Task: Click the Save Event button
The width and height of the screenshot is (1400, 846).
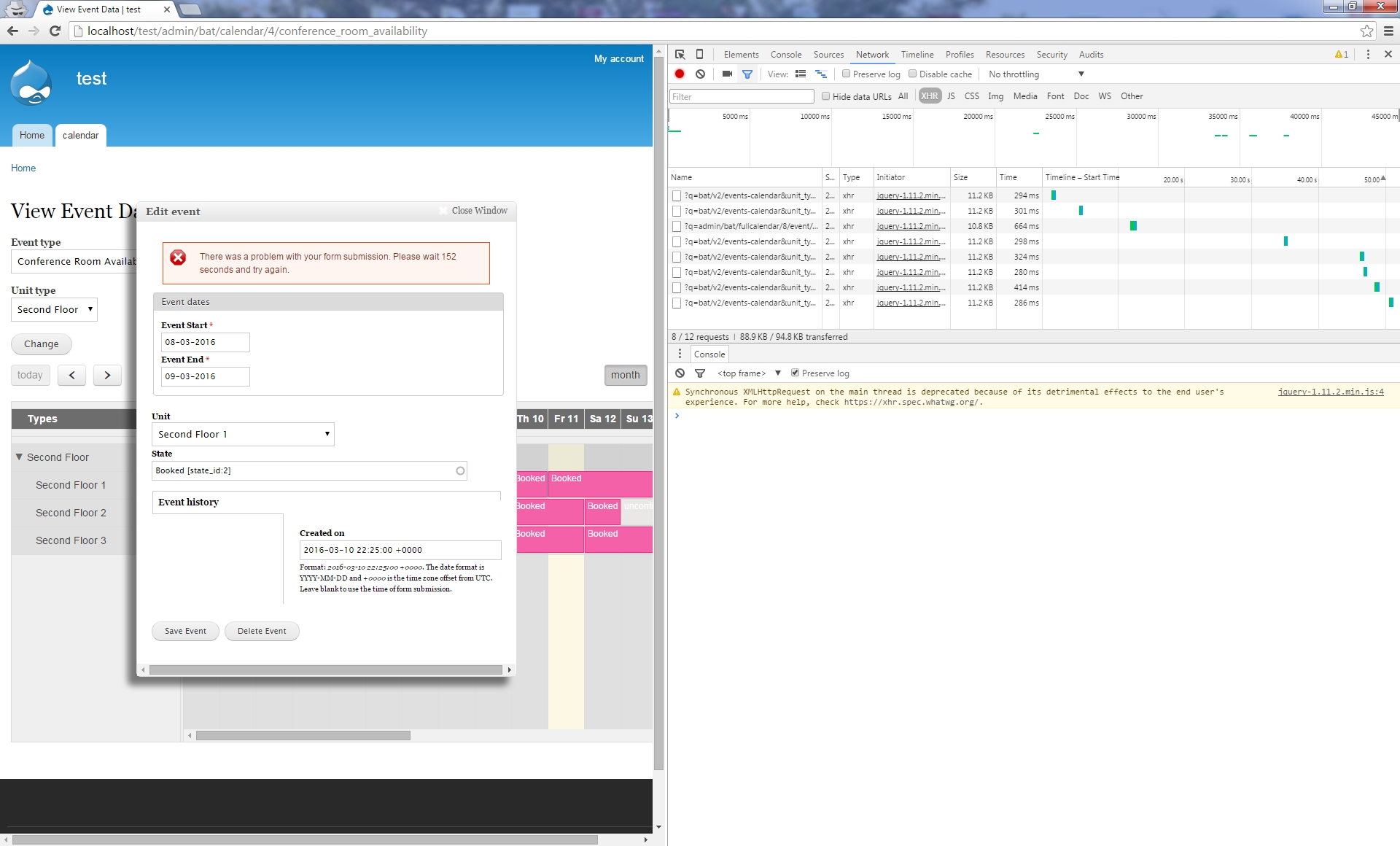Action: (185, 631)
